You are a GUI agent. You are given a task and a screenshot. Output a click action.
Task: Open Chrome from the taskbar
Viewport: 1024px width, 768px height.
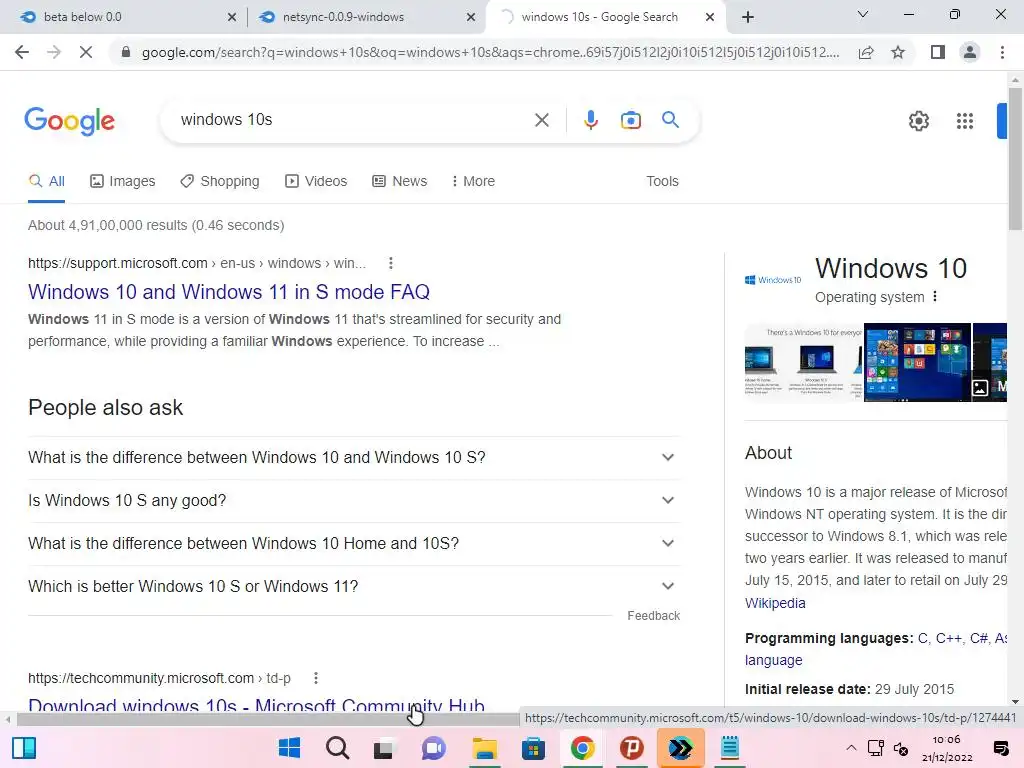click(x=582, y=748)
